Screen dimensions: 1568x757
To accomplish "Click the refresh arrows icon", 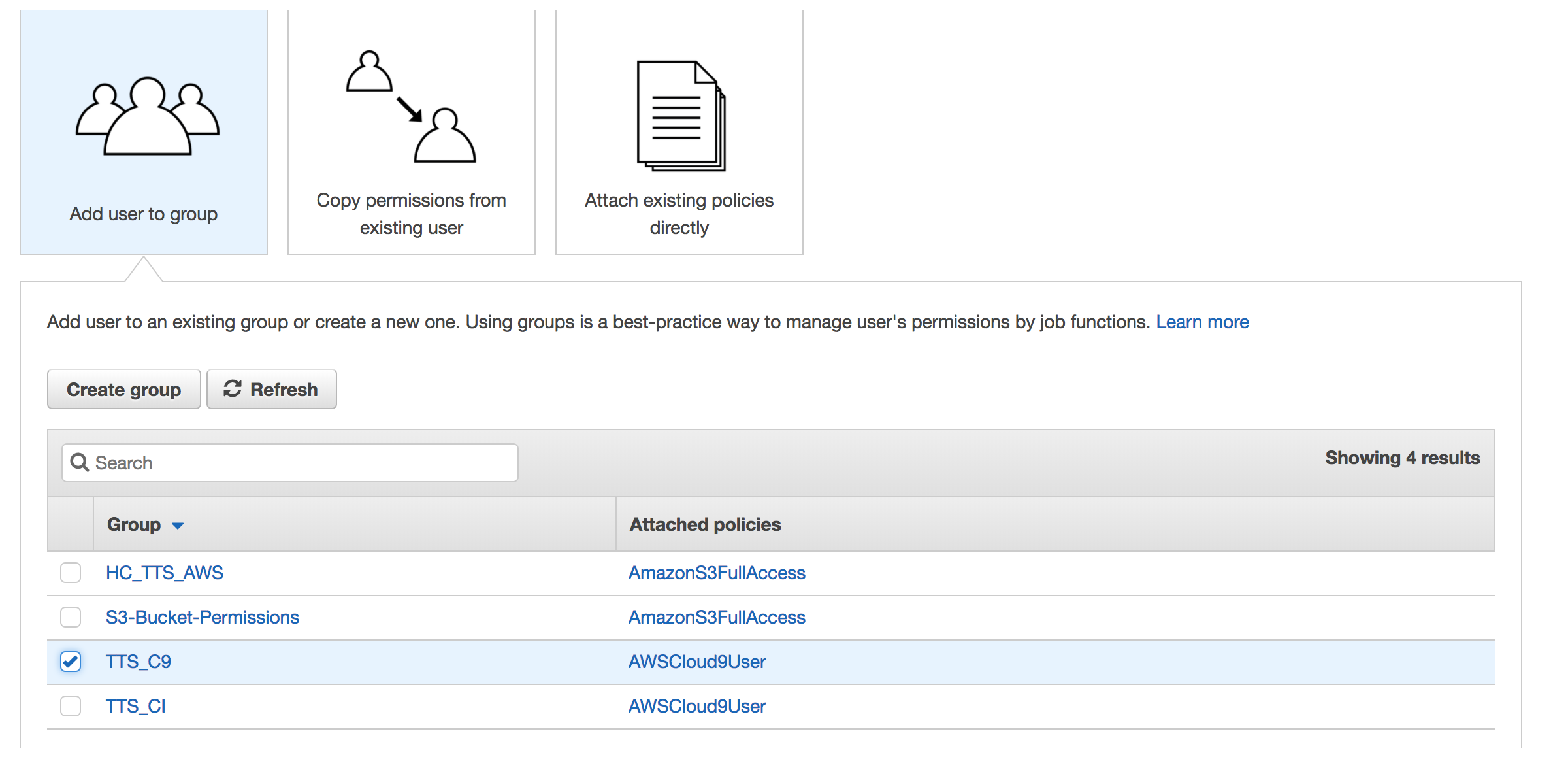I will (233, 389).
